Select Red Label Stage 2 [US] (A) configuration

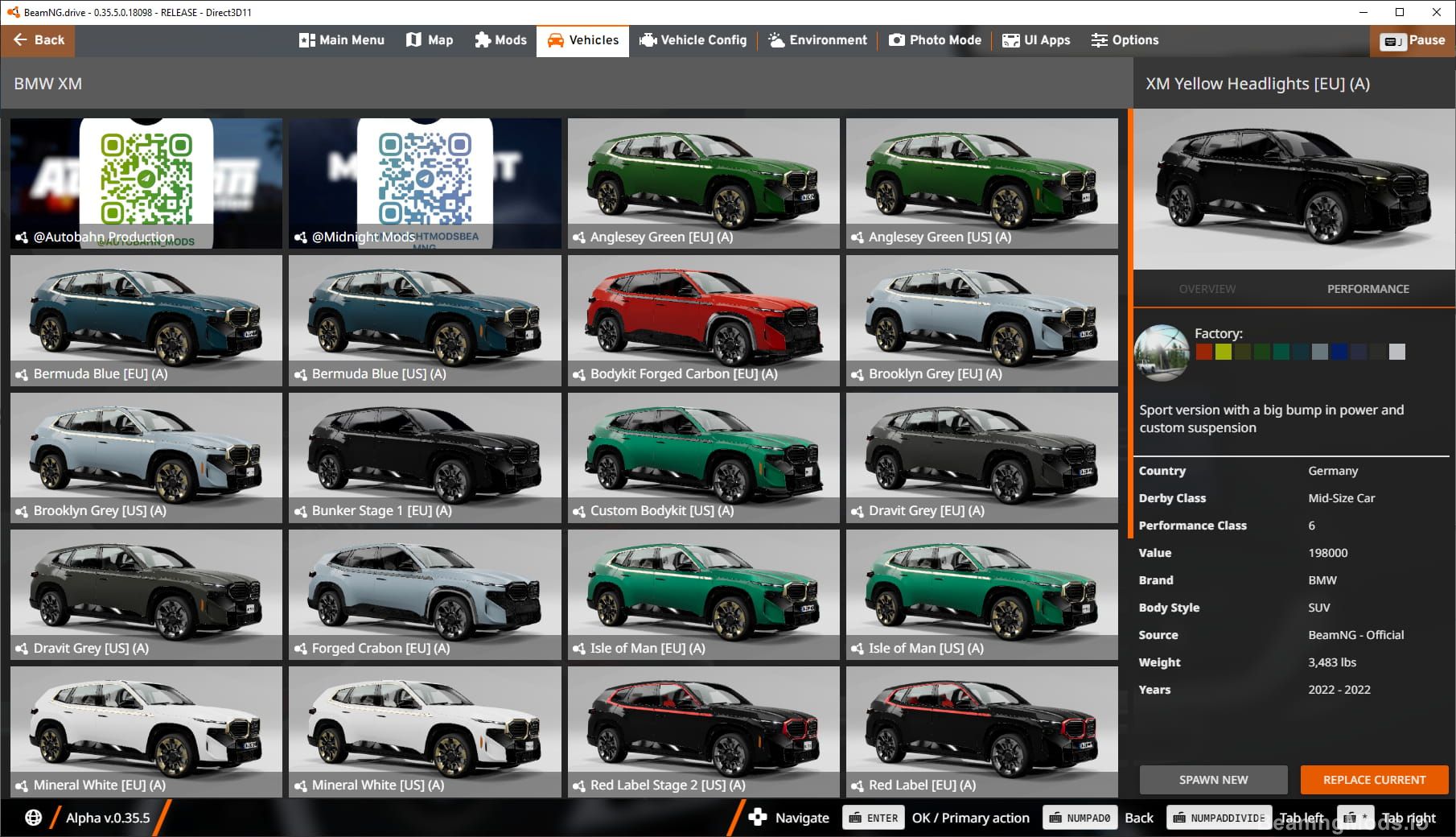point(703,731)
